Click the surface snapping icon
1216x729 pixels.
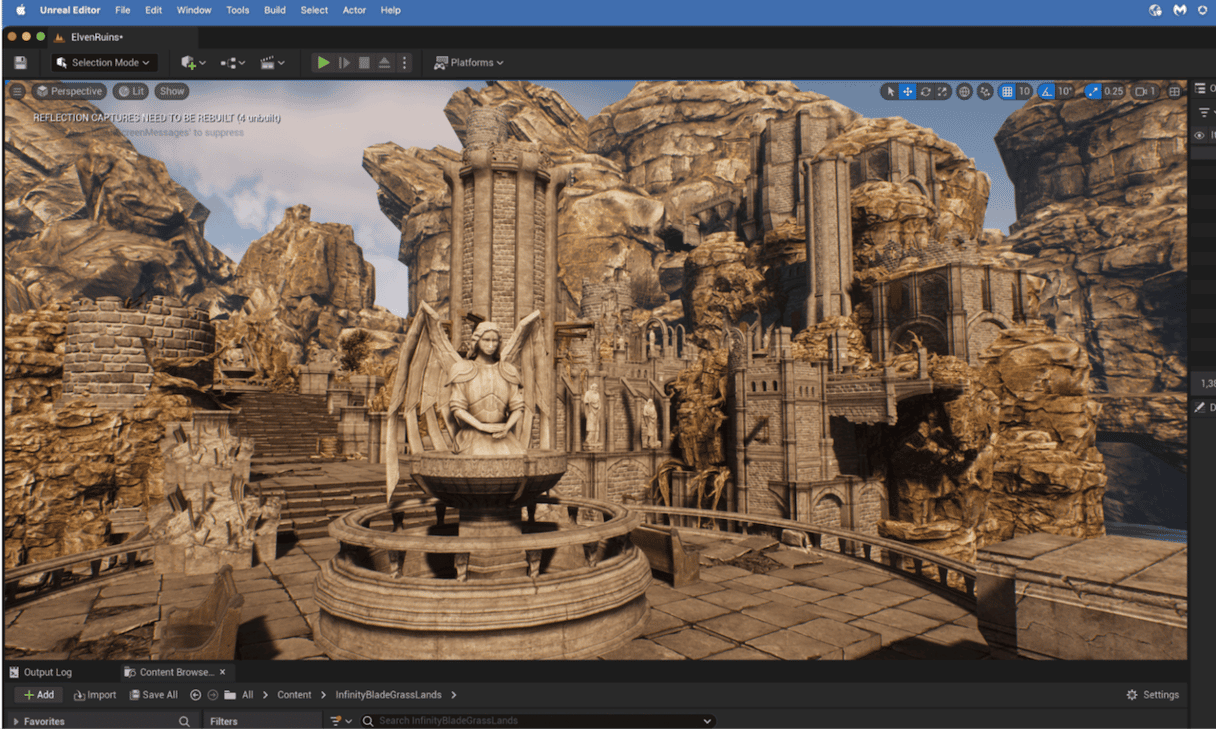pyautogui.click(x=985, y=92)
